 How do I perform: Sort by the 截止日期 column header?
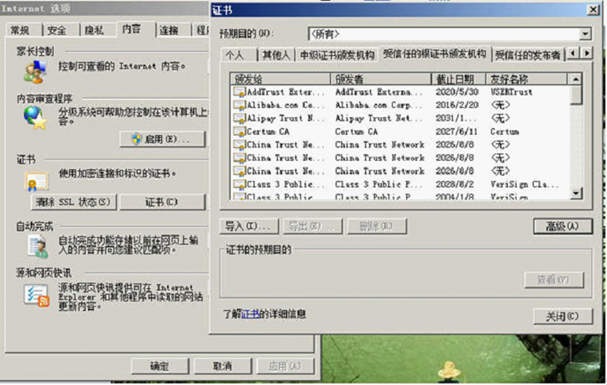coord(459,79)
